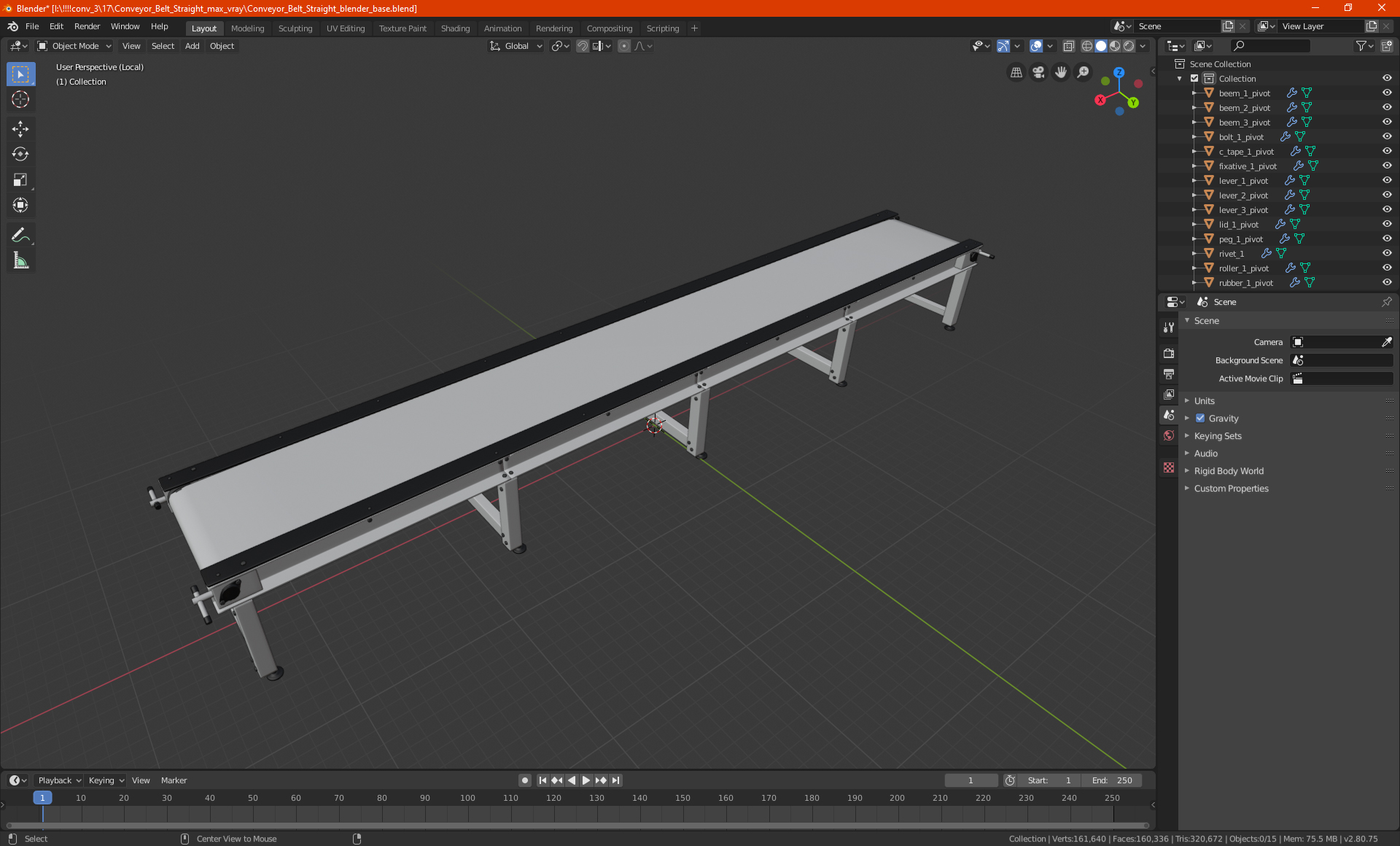1400x846 pixels.
Task: Open the File menu
Action: point(32,26)
